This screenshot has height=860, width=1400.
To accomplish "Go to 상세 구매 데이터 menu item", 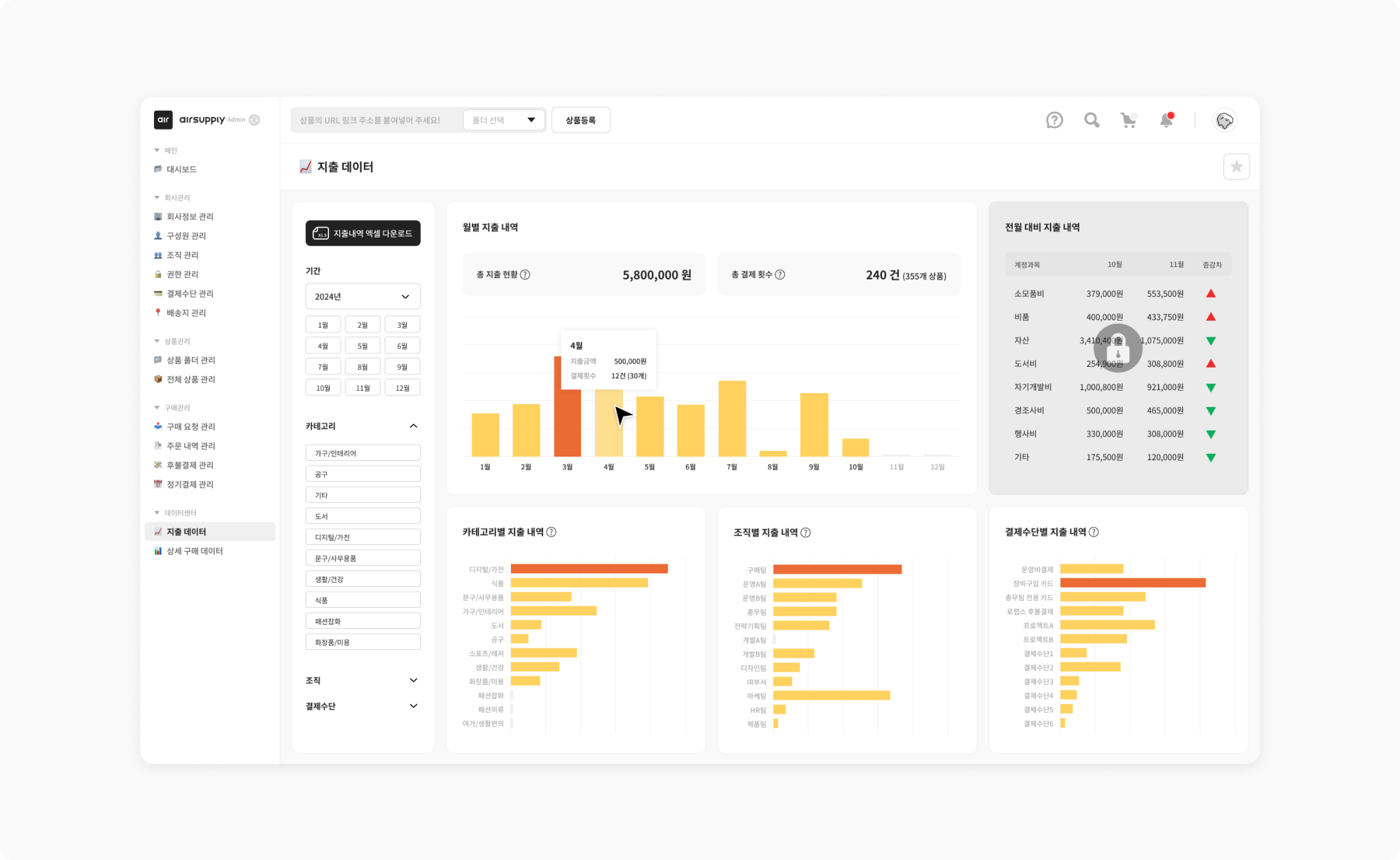I will [194, 551].
